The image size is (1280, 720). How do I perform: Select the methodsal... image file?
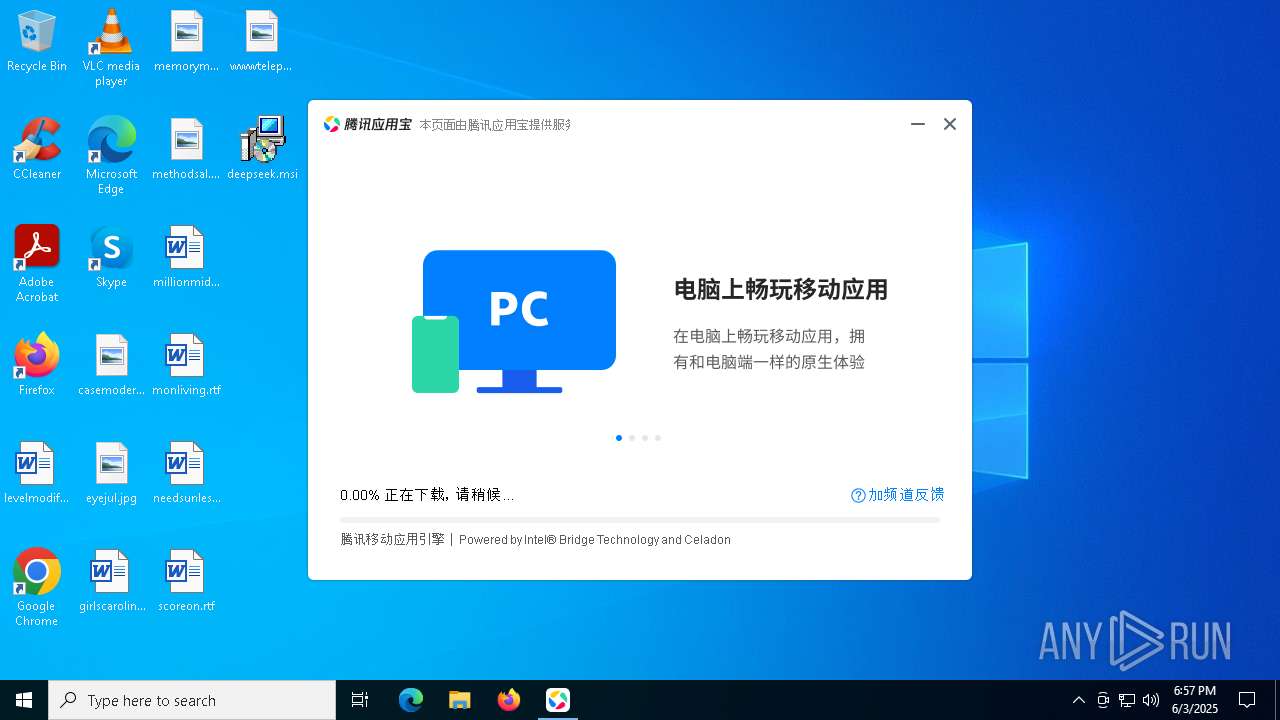186,149
